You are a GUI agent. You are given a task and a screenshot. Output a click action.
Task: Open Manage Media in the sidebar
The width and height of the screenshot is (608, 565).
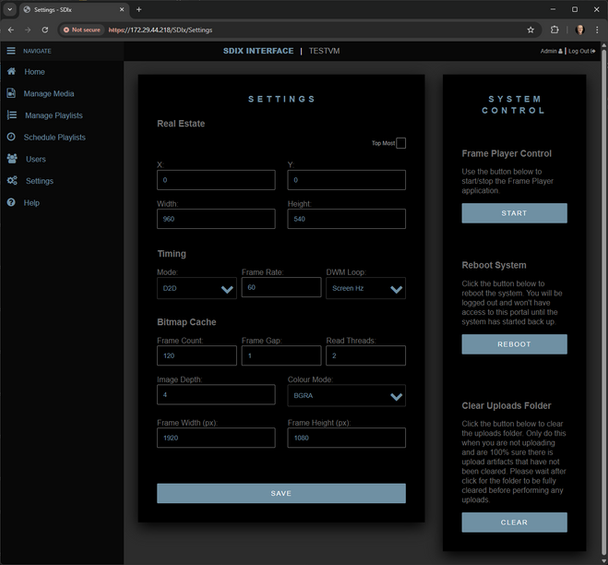pos(49,93)
